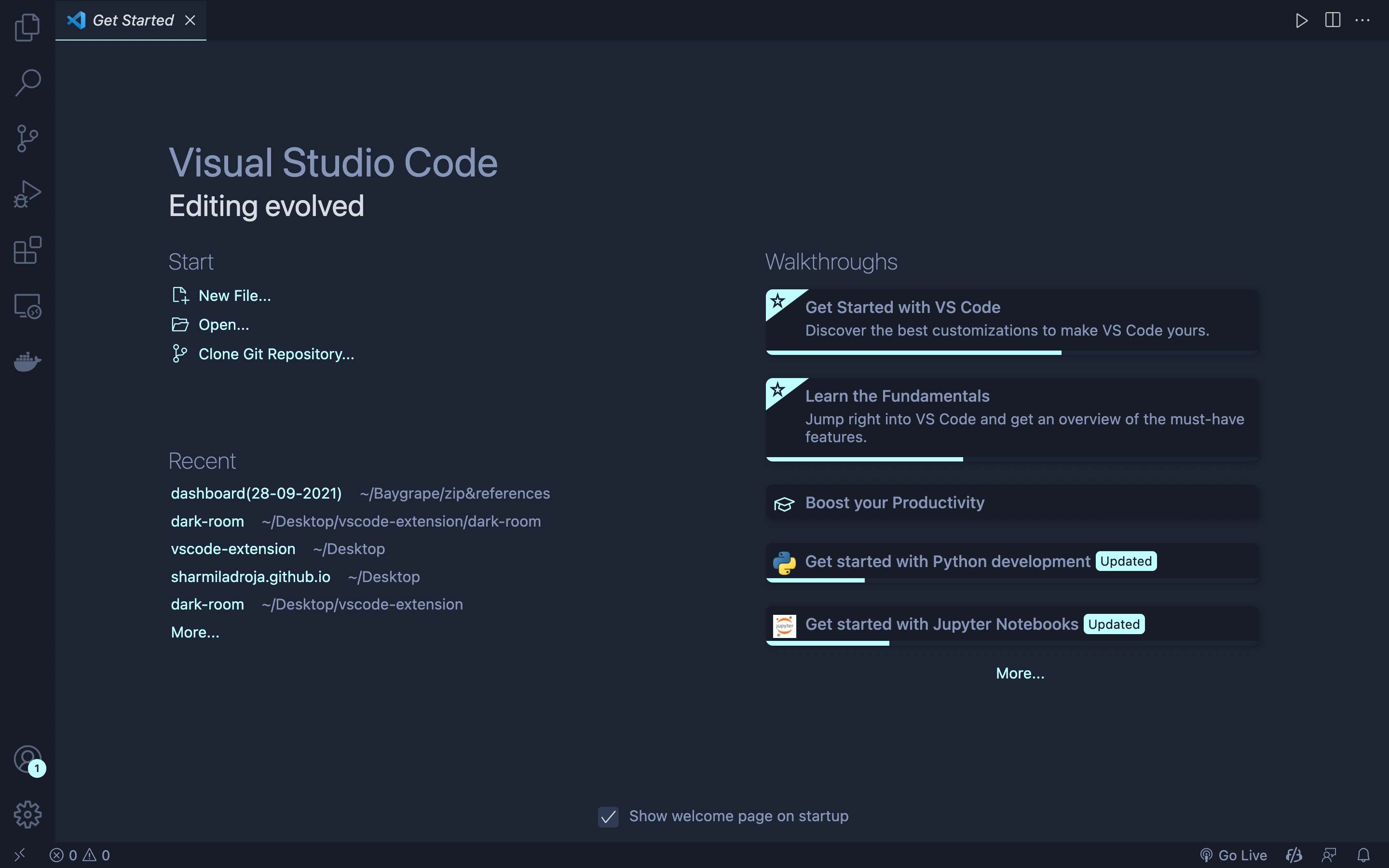This screenshot has width=1389, height=868.
Task: Click the star badge on Learn Fundamentals card
Action: coord(778,390)
